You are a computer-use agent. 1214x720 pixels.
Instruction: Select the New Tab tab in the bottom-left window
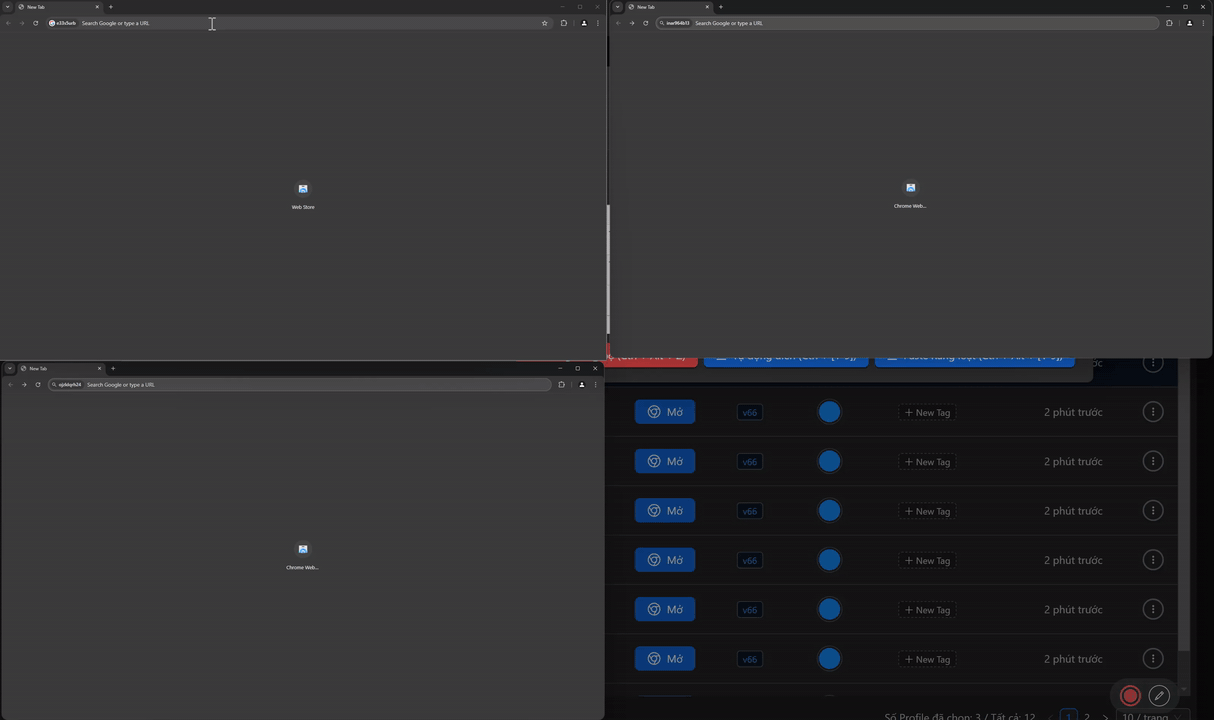tap(40, 368)
